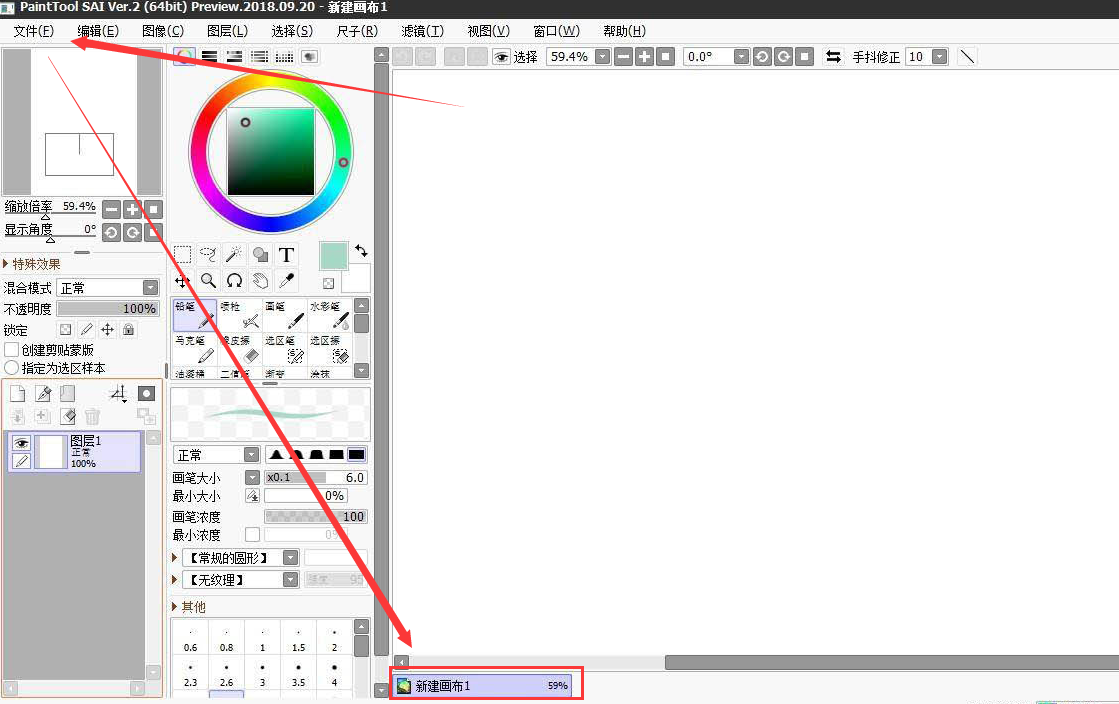Viewport: 1119px width, 704px height.
Task: Choose the 马克笔 marker tool
Action: (194, 349)
